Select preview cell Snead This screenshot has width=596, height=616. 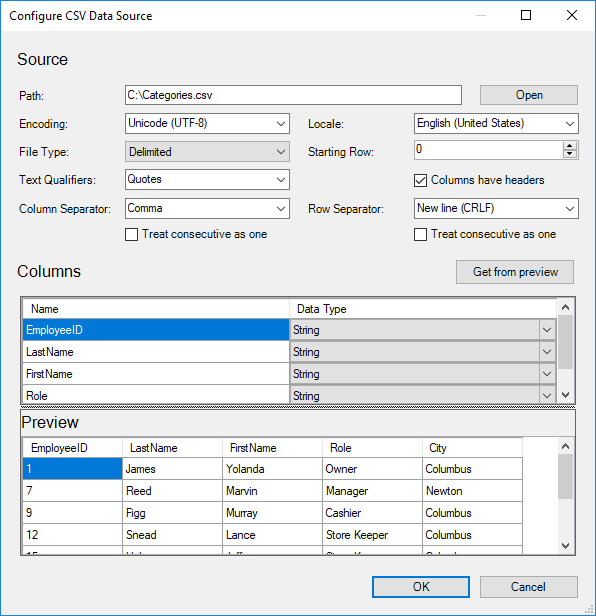[172, 535]
